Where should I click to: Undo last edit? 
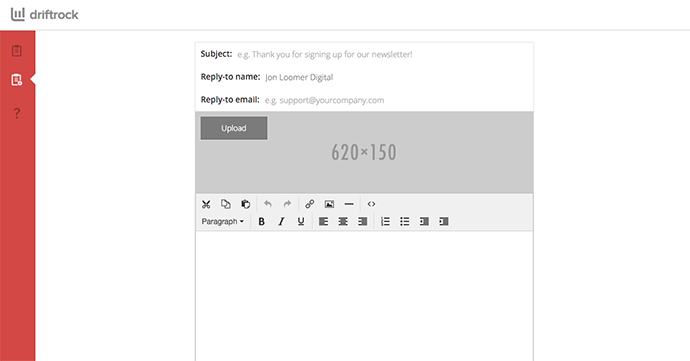[x=268, y=204]
